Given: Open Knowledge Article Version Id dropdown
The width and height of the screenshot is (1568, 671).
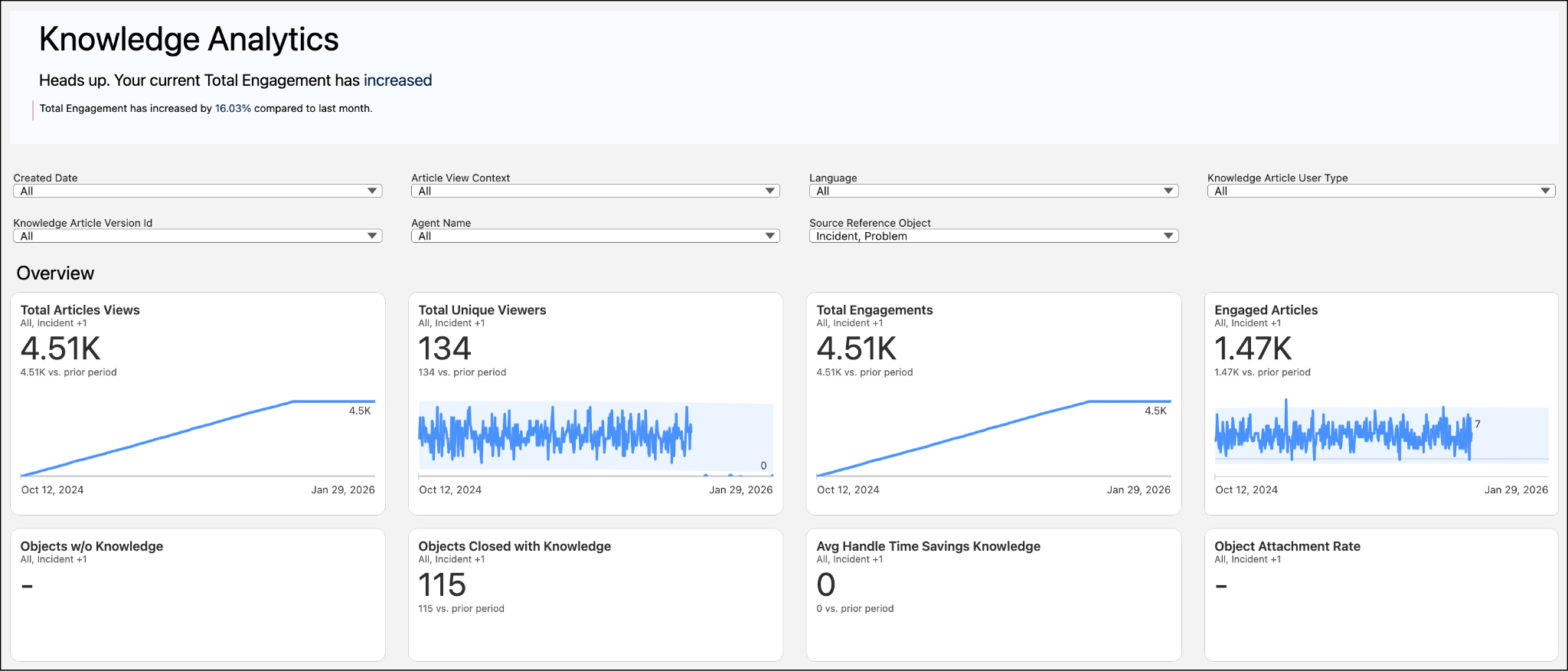Looking at the screenshot, I should click(x=198, y=236).
